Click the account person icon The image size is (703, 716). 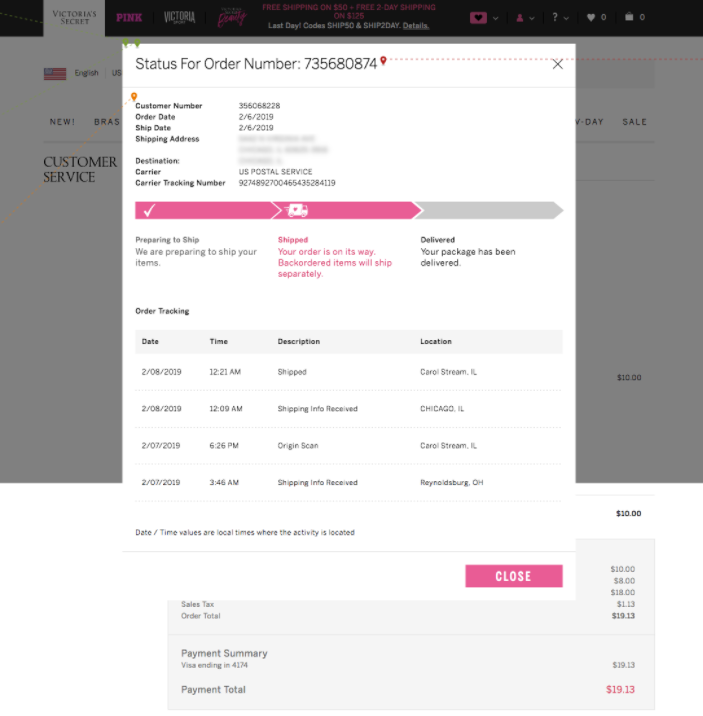tap(519, 18)
